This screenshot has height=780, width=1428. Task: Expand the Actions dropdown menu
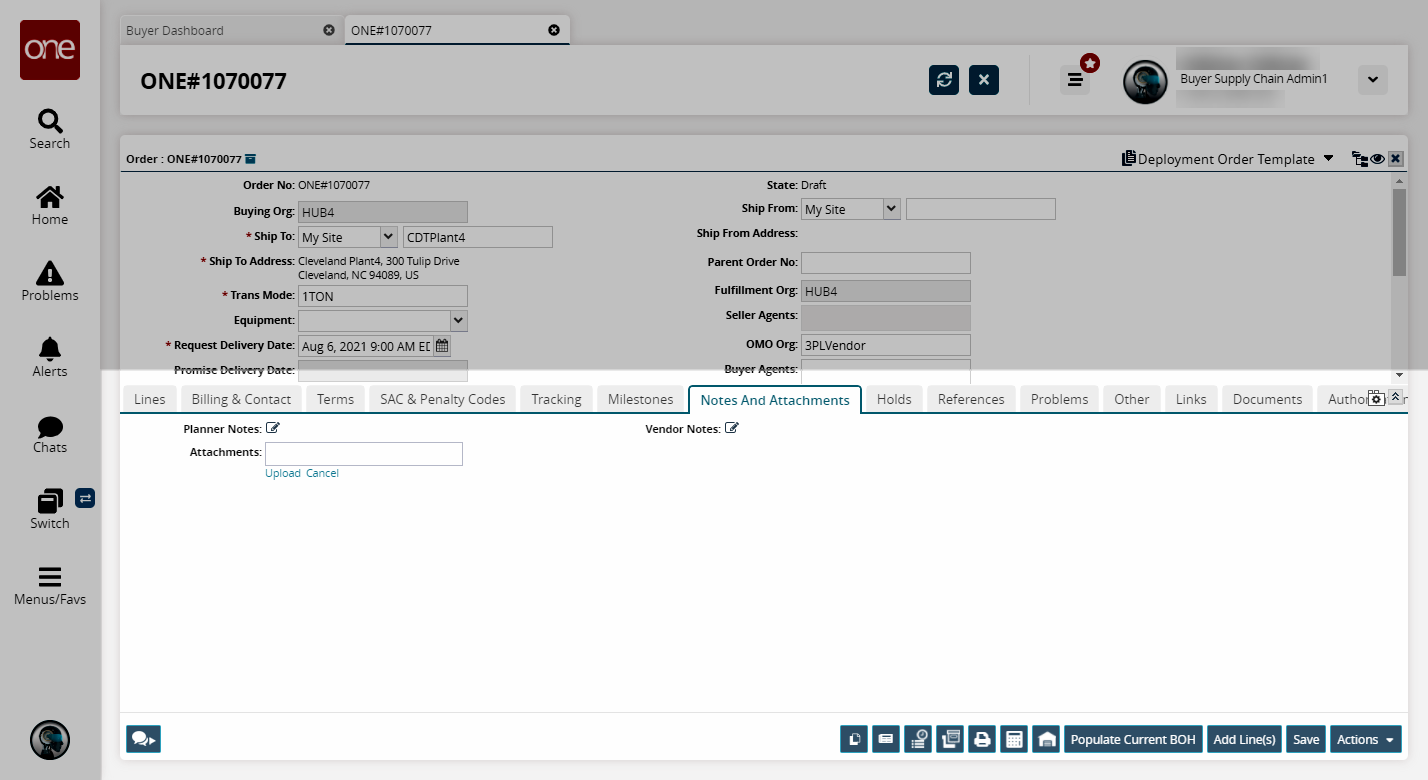(1365, 739)
